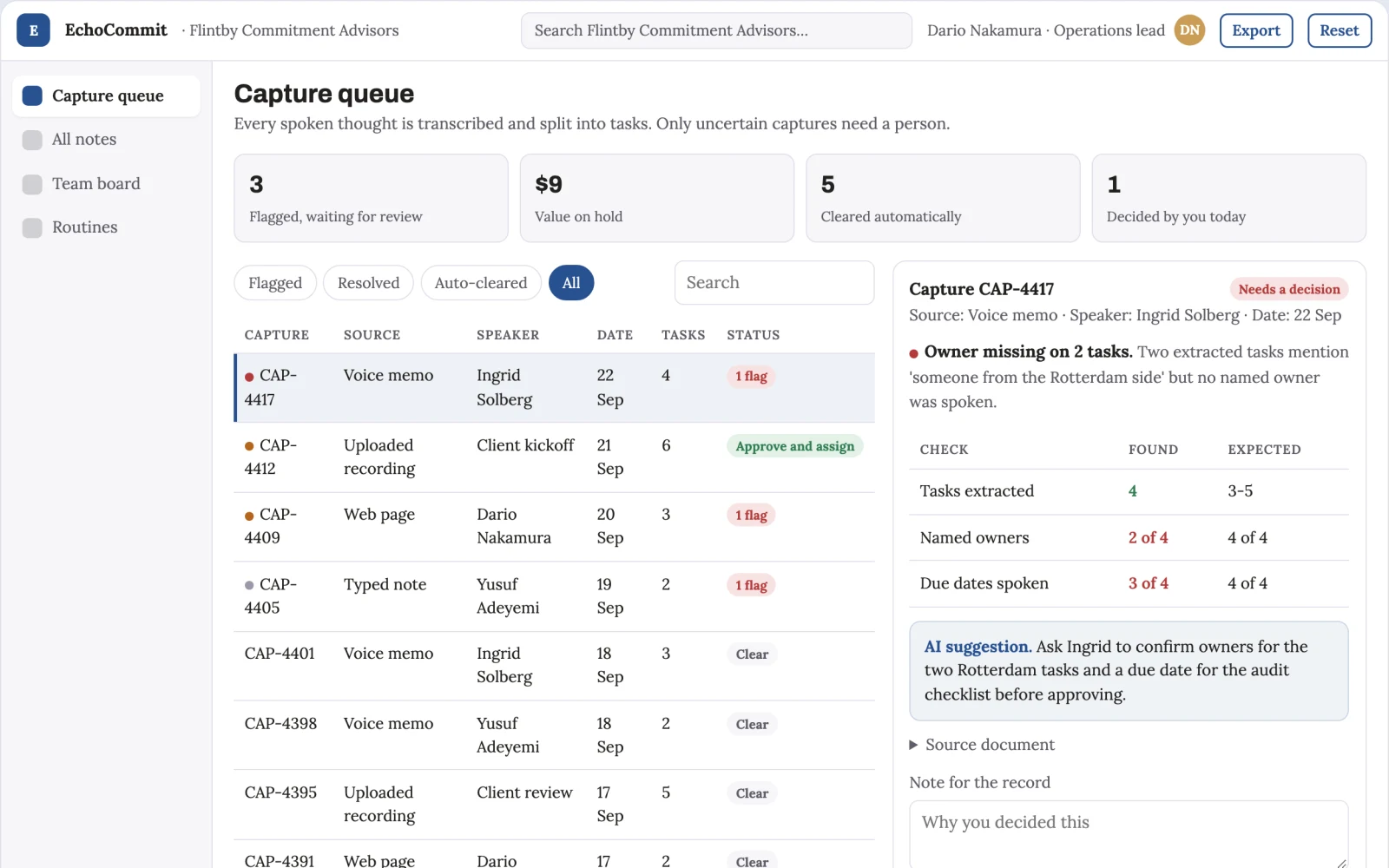Click the 1 flag badge on CAP-4405

[751, 585]
